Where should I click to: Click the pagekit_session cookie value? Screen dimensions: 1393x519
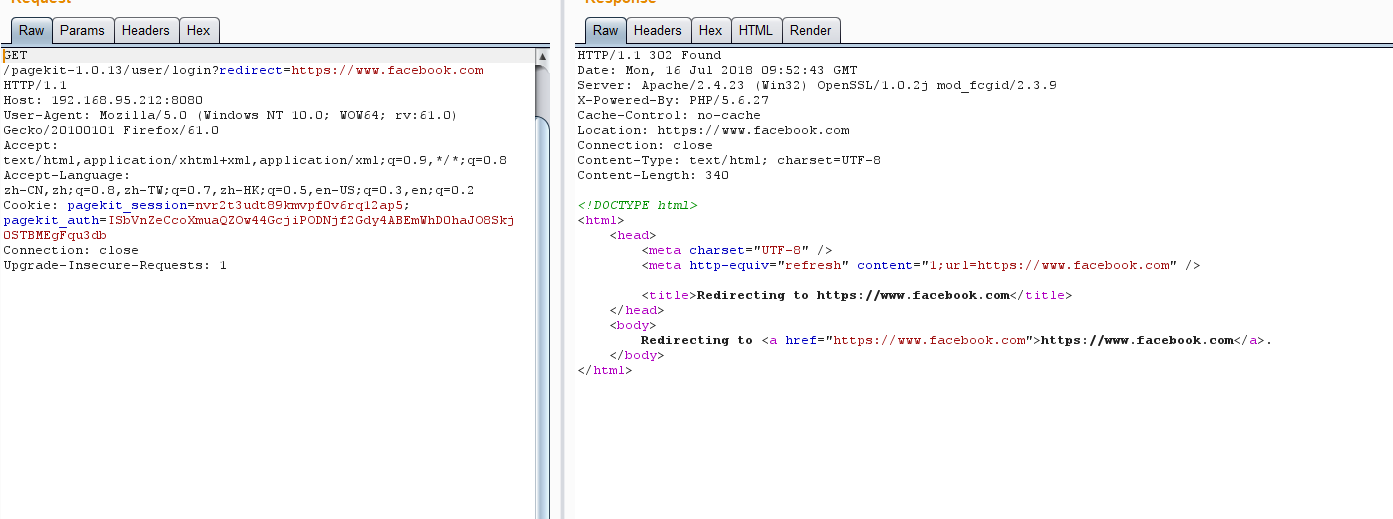pos(299,205)
